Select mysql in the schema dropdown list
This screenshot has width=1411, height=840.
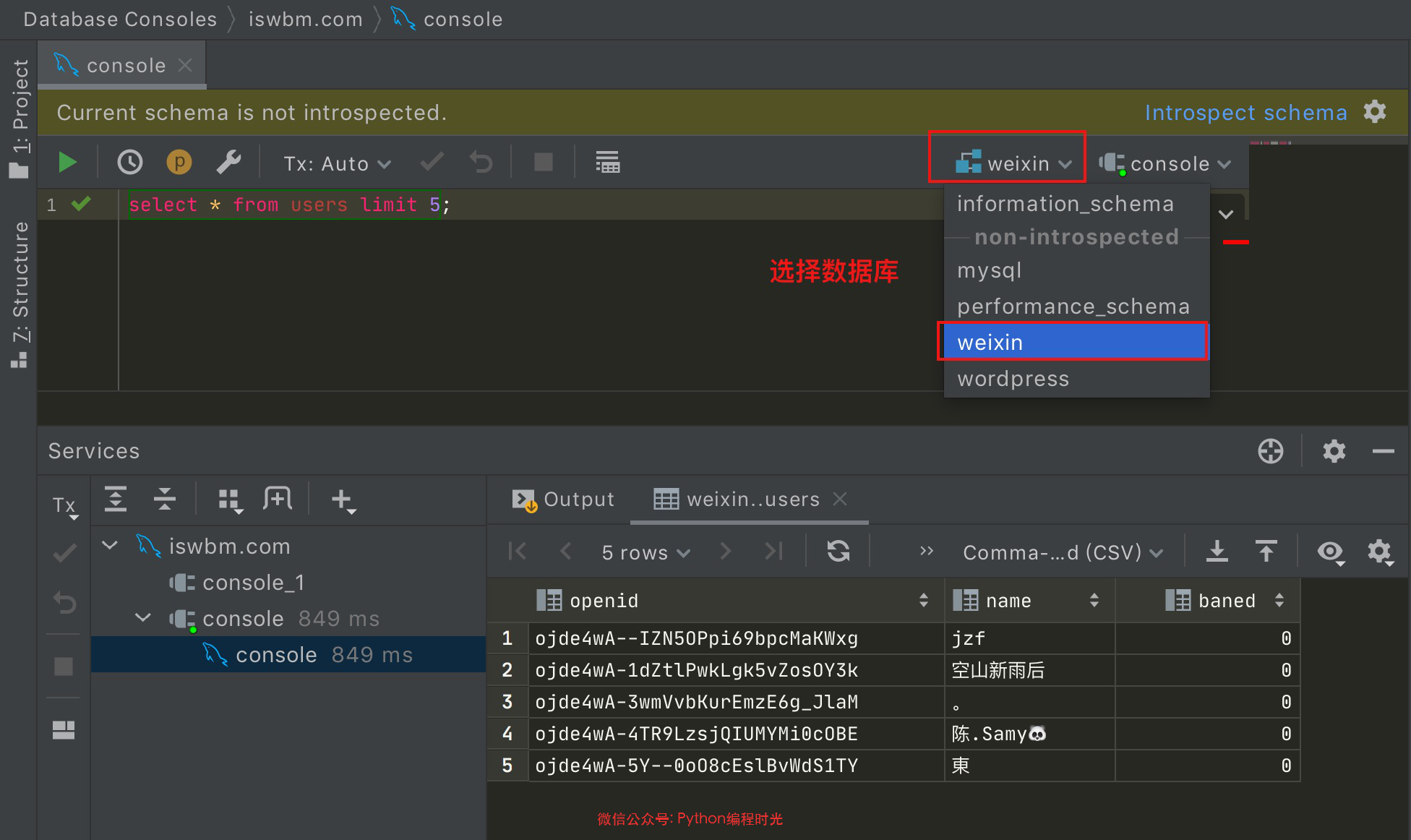point(989,270)
